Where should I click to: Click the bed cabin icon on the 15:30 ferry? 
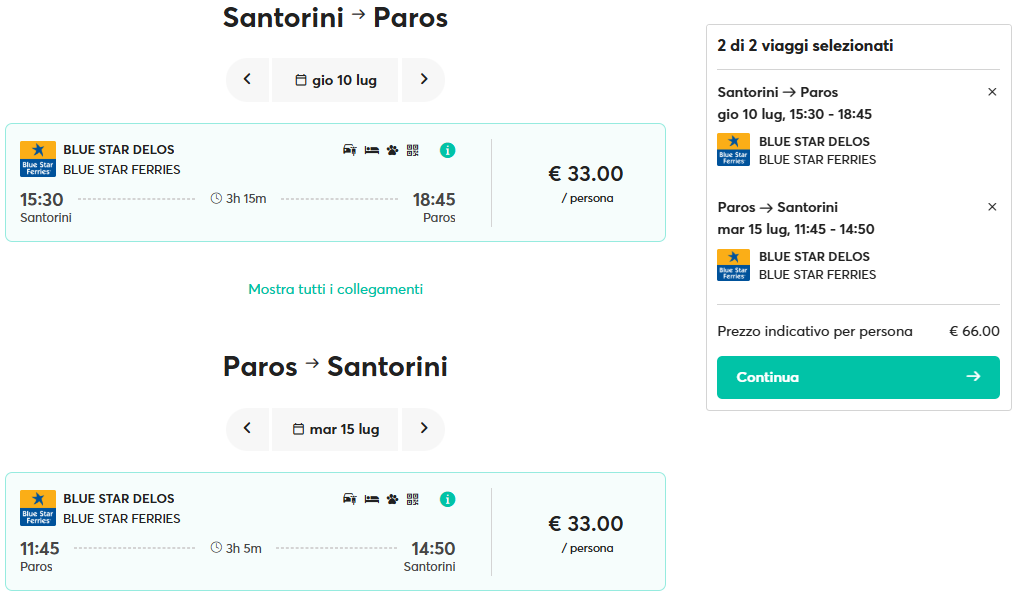pyautogui.click(x=371, y=150)
